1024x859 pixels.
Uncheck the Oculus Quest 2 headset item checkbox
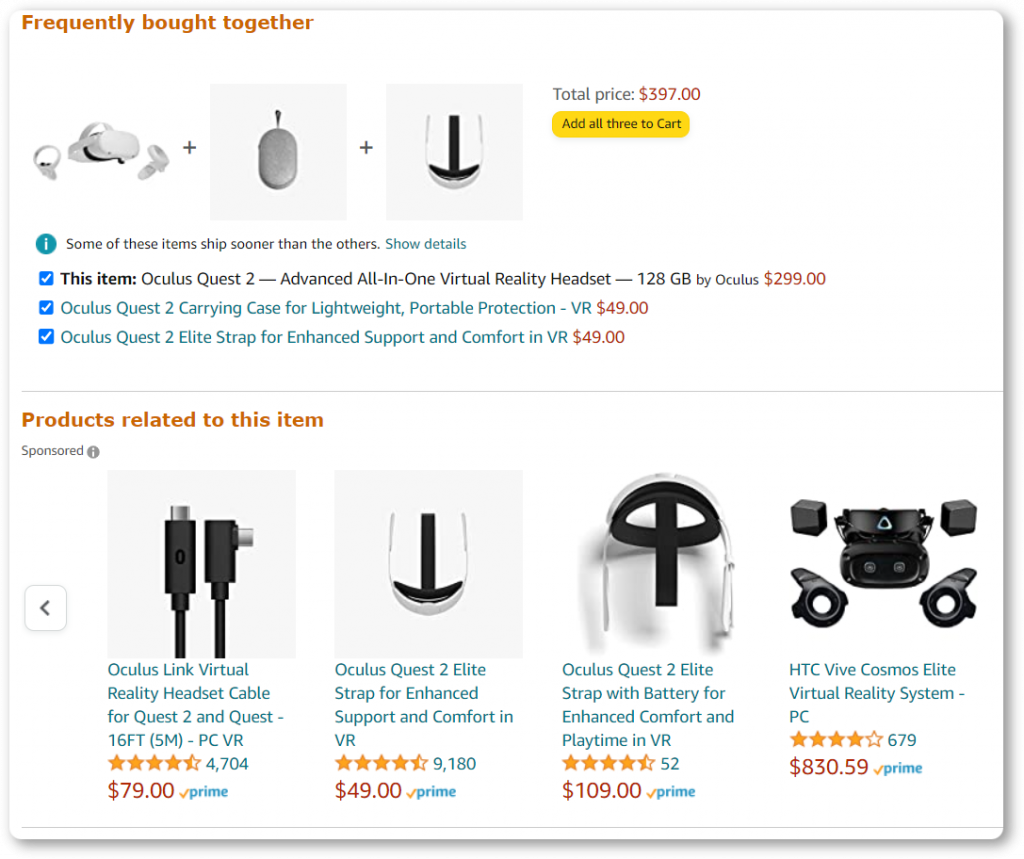[x=46, y=279]
